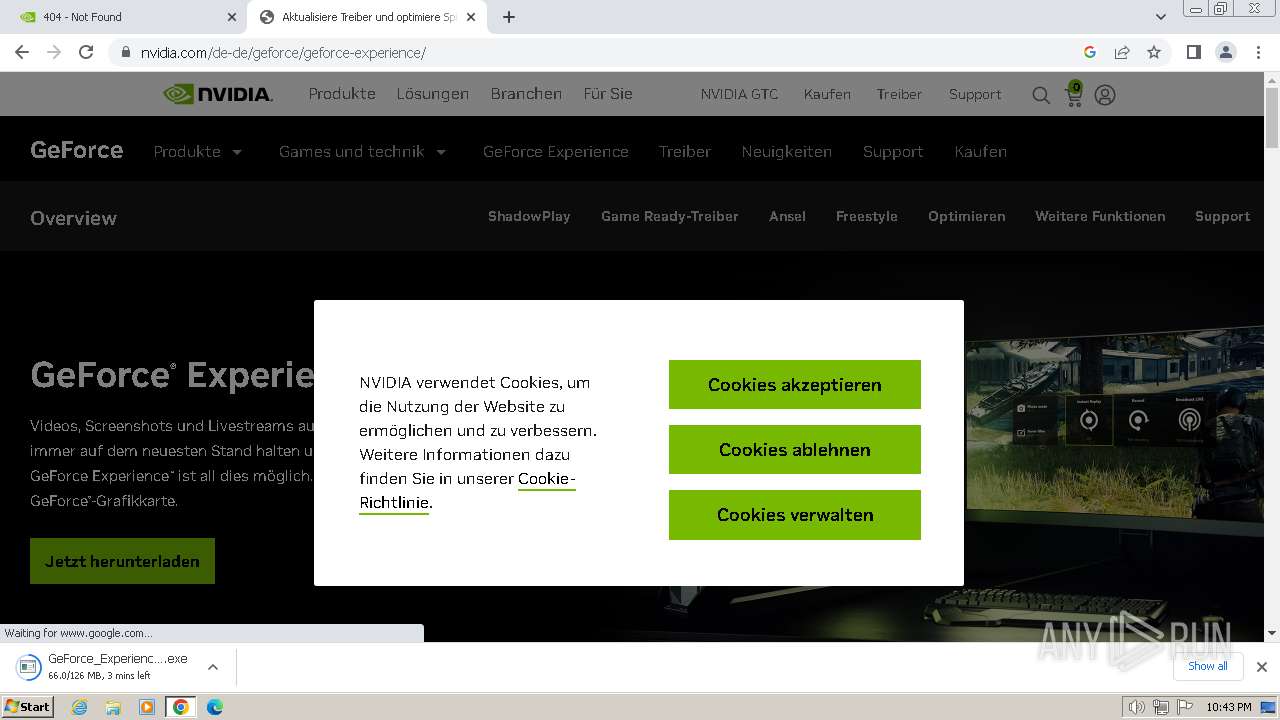
Task: Toggle the browser side panel icon
Action: click(x=1193, y=52)
